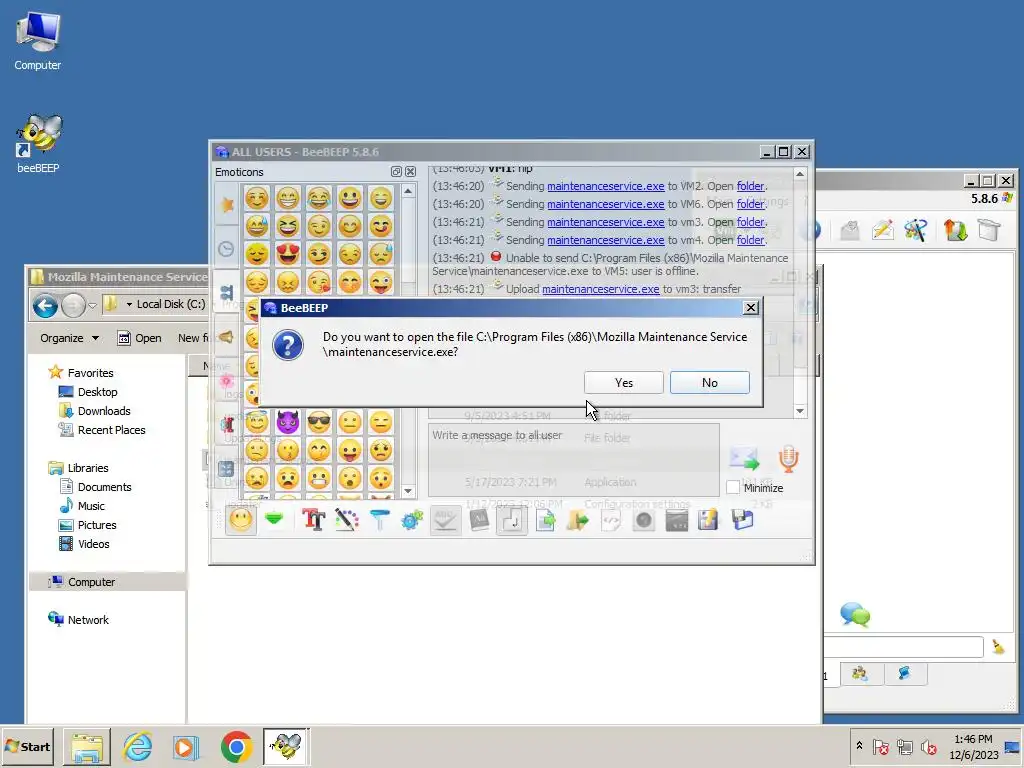Viewport: 1024px width, 768px height.
Task: Open Google Chrome from the taskbar
Action: pos(236,747)
